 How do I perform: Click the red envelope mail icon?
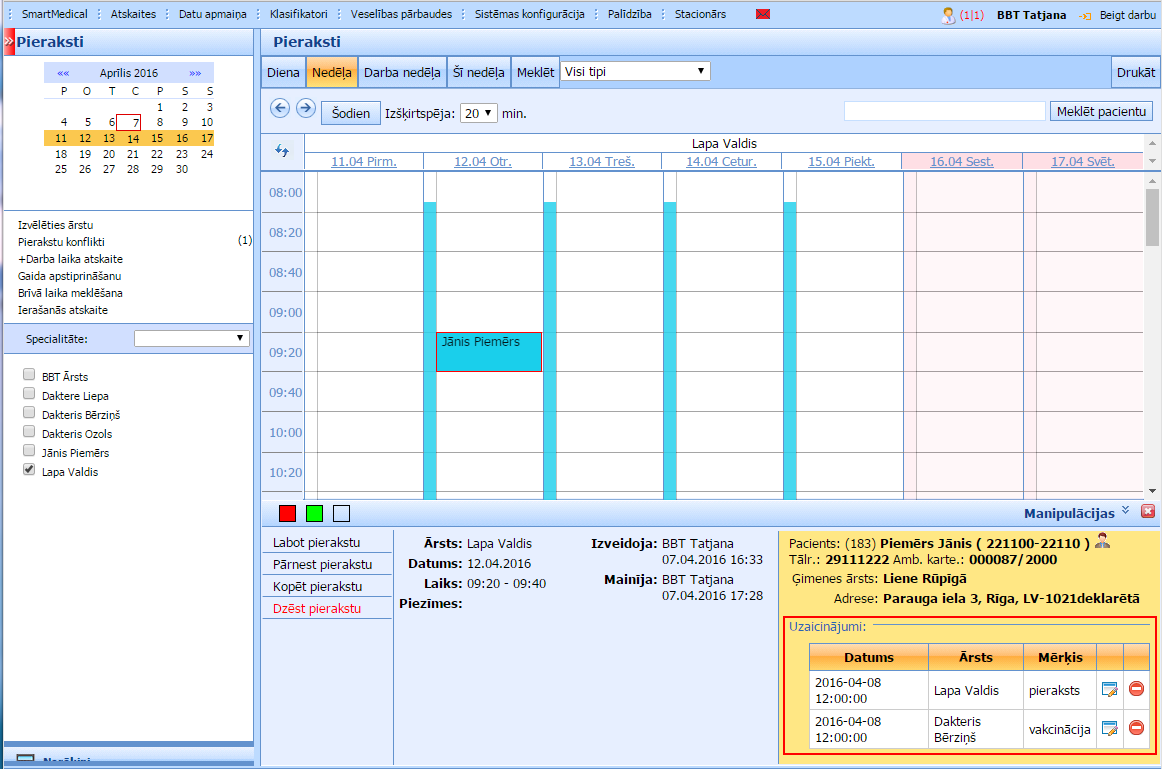click(x=763, y=15)
